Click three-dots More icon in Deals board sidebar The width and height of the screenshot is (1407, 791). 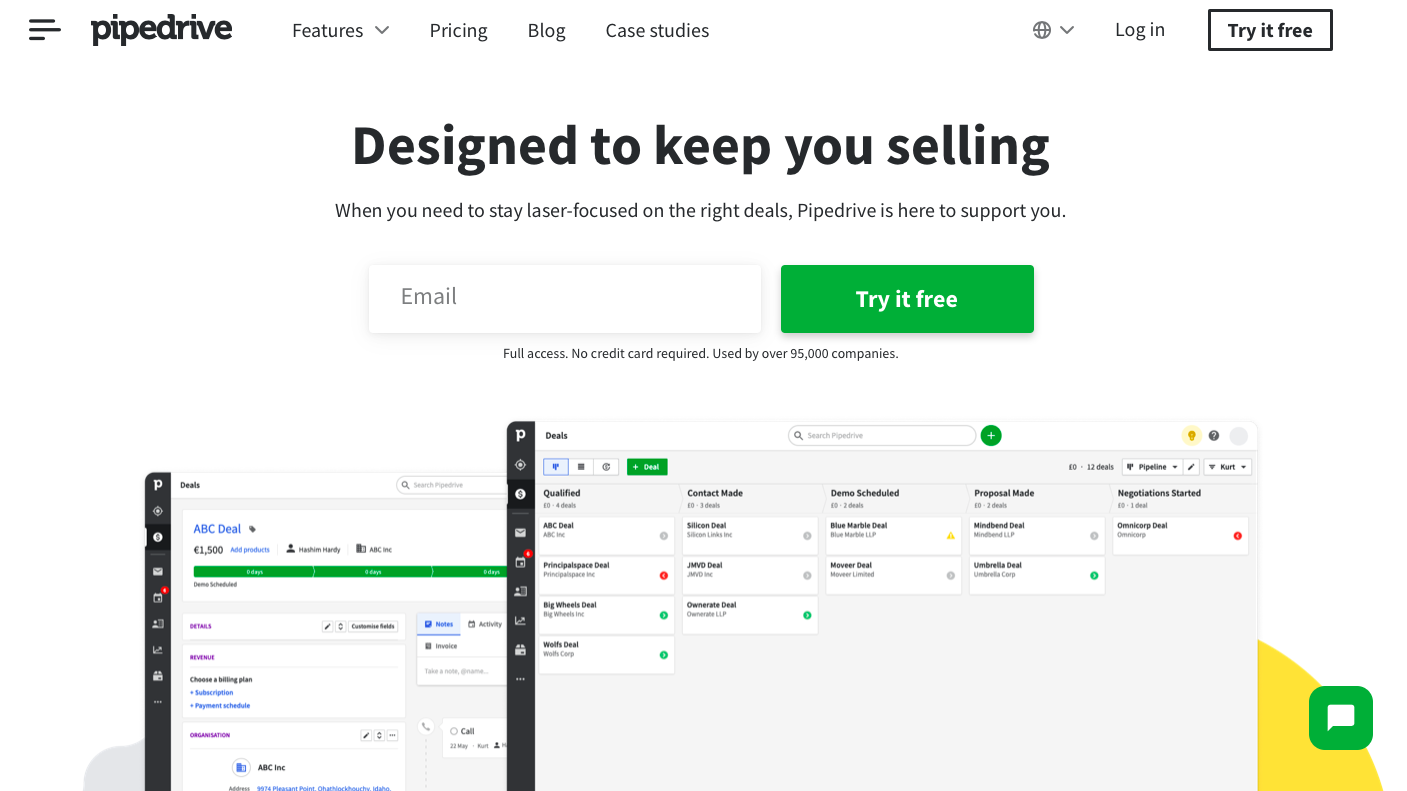[x=520, y=679]
